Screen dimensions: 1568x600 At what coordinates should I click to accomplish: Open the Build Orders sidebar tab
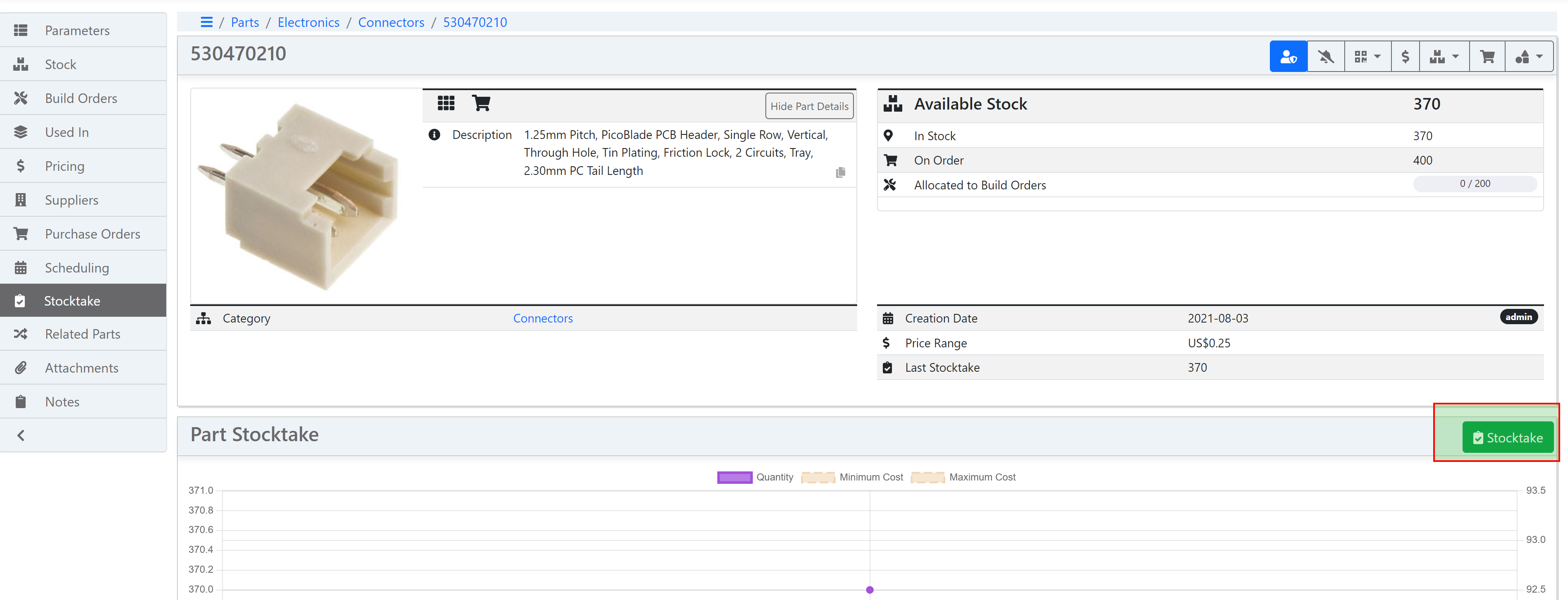[80, 98]
